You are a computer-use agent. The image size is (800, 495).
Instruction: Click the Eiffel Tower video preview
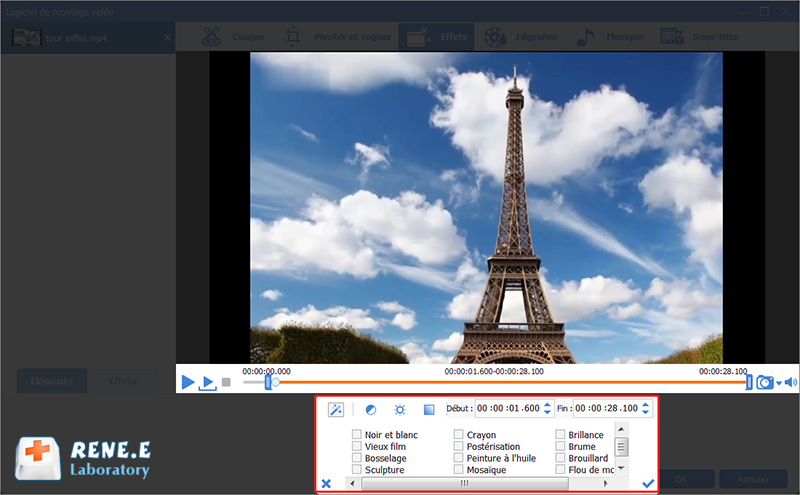(486, 208)
